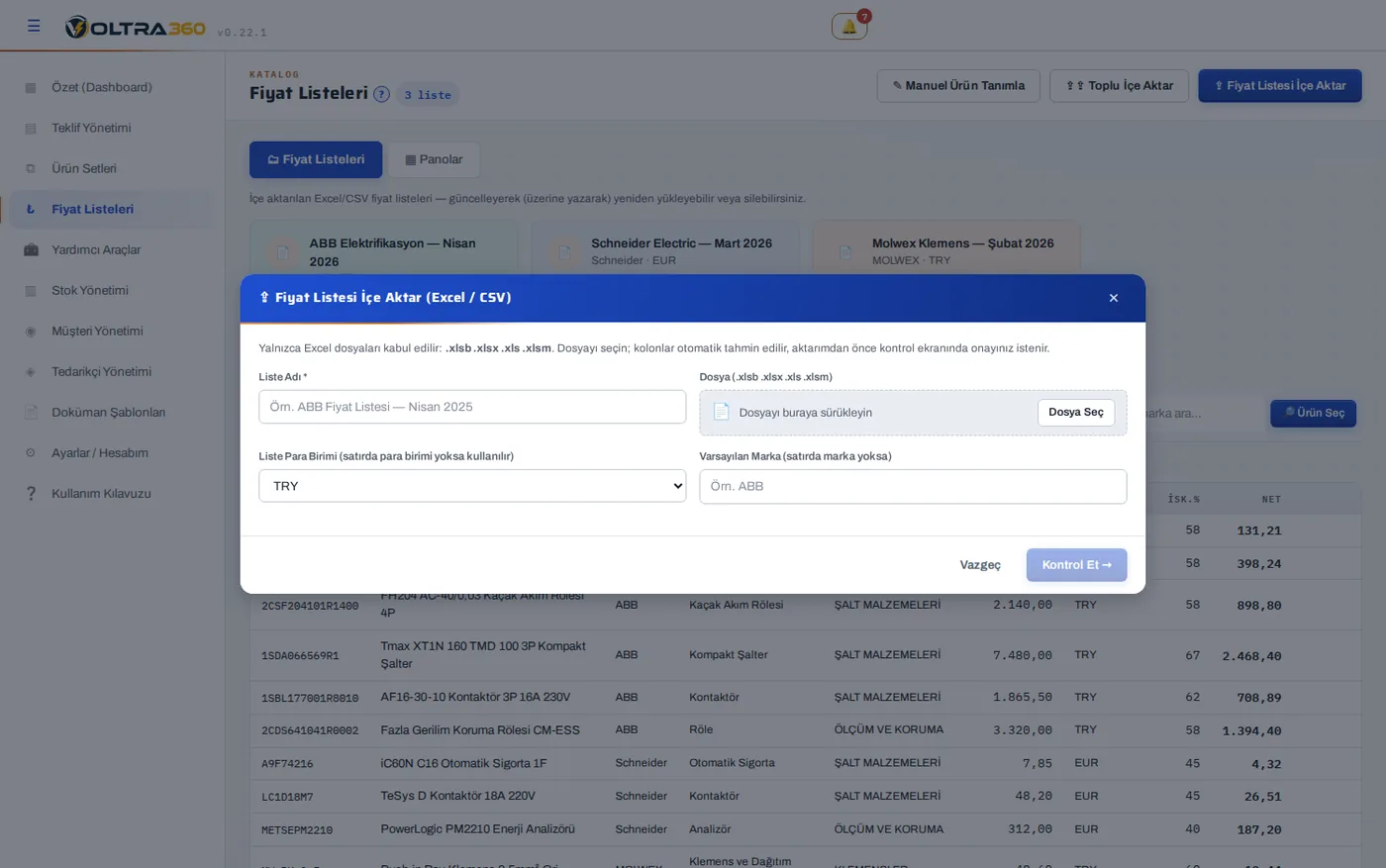Open Müşteri Yönetimi in the sidebar
Image resolution: width=1386 pixels, height=868 pixels.
(110, 331)
